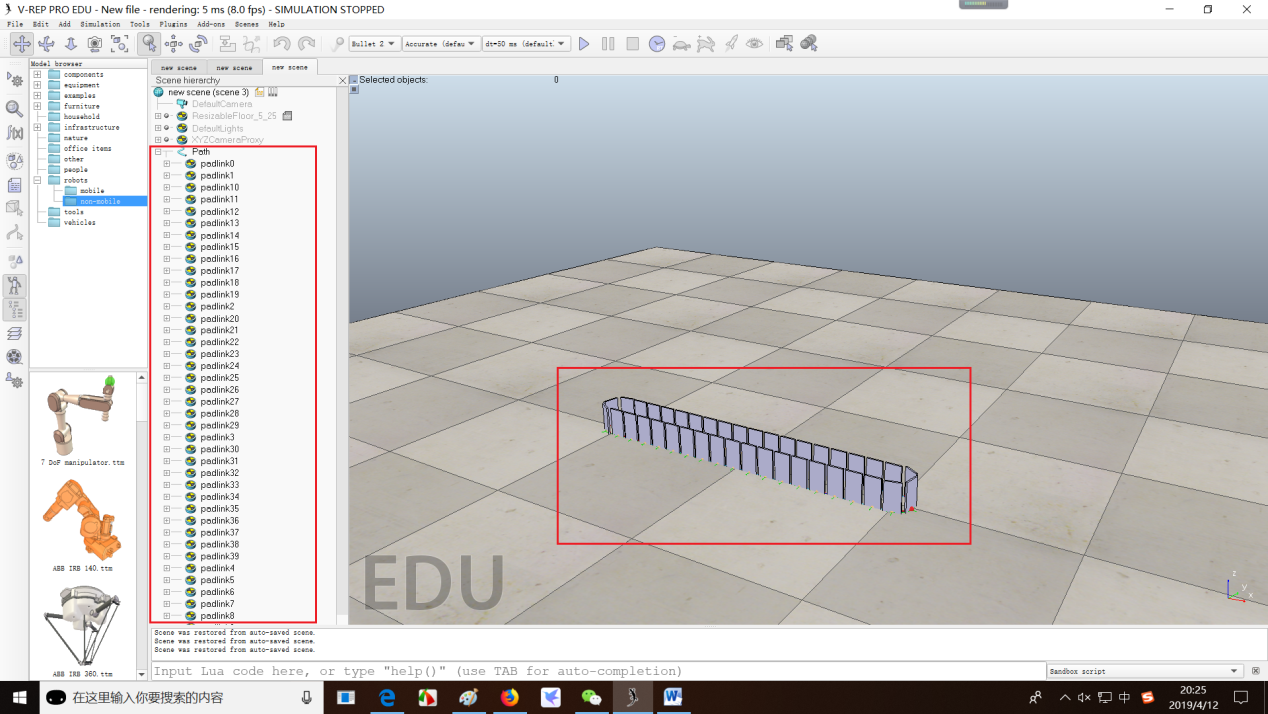This screenshot has width=1268, height=714.
Task: Switch to the first new scene tab
Action: pos(179,67)
